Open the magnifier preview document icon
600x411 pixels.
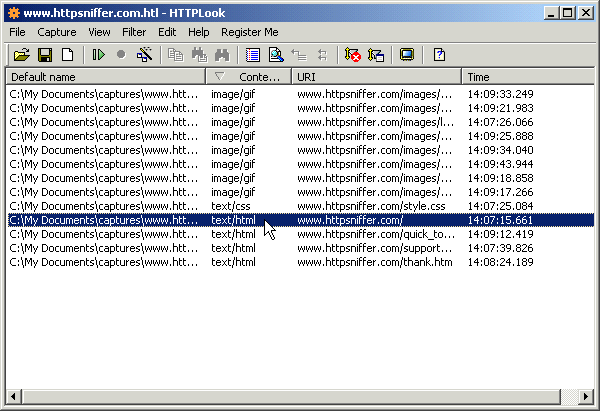pos(276,55)
